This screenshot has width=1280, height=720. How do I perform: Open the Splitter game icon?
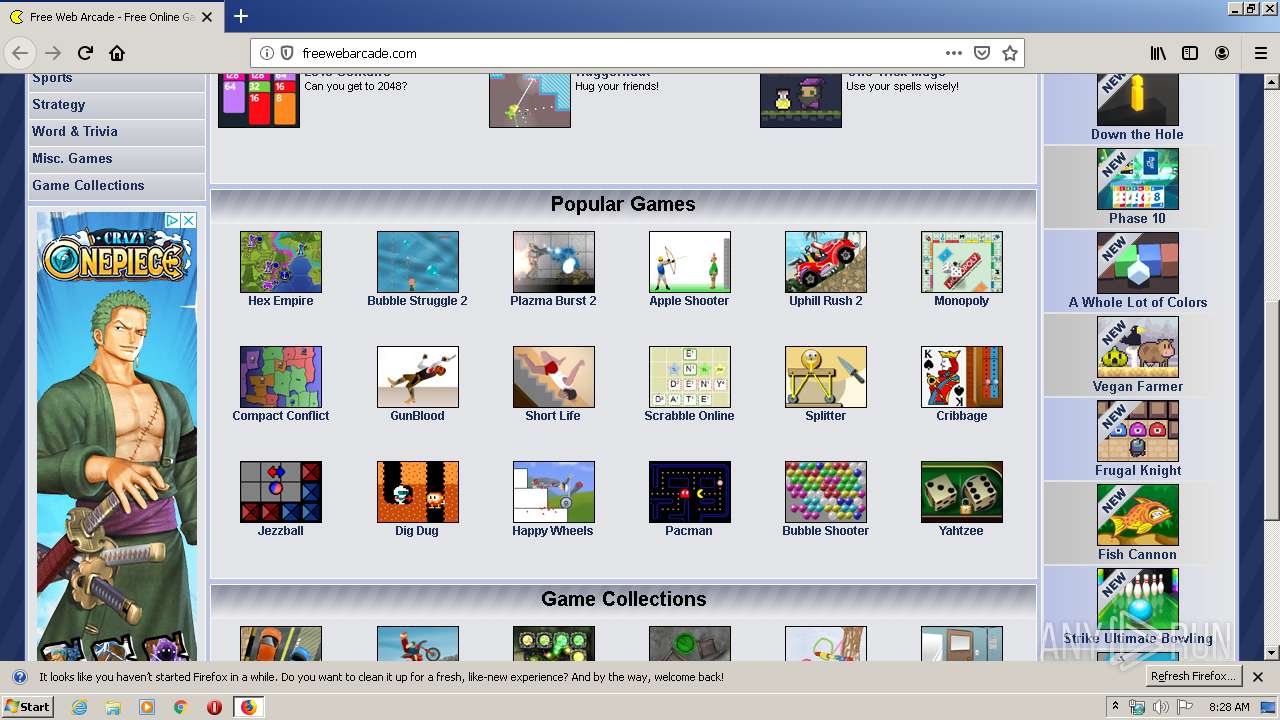click(826, 377)
